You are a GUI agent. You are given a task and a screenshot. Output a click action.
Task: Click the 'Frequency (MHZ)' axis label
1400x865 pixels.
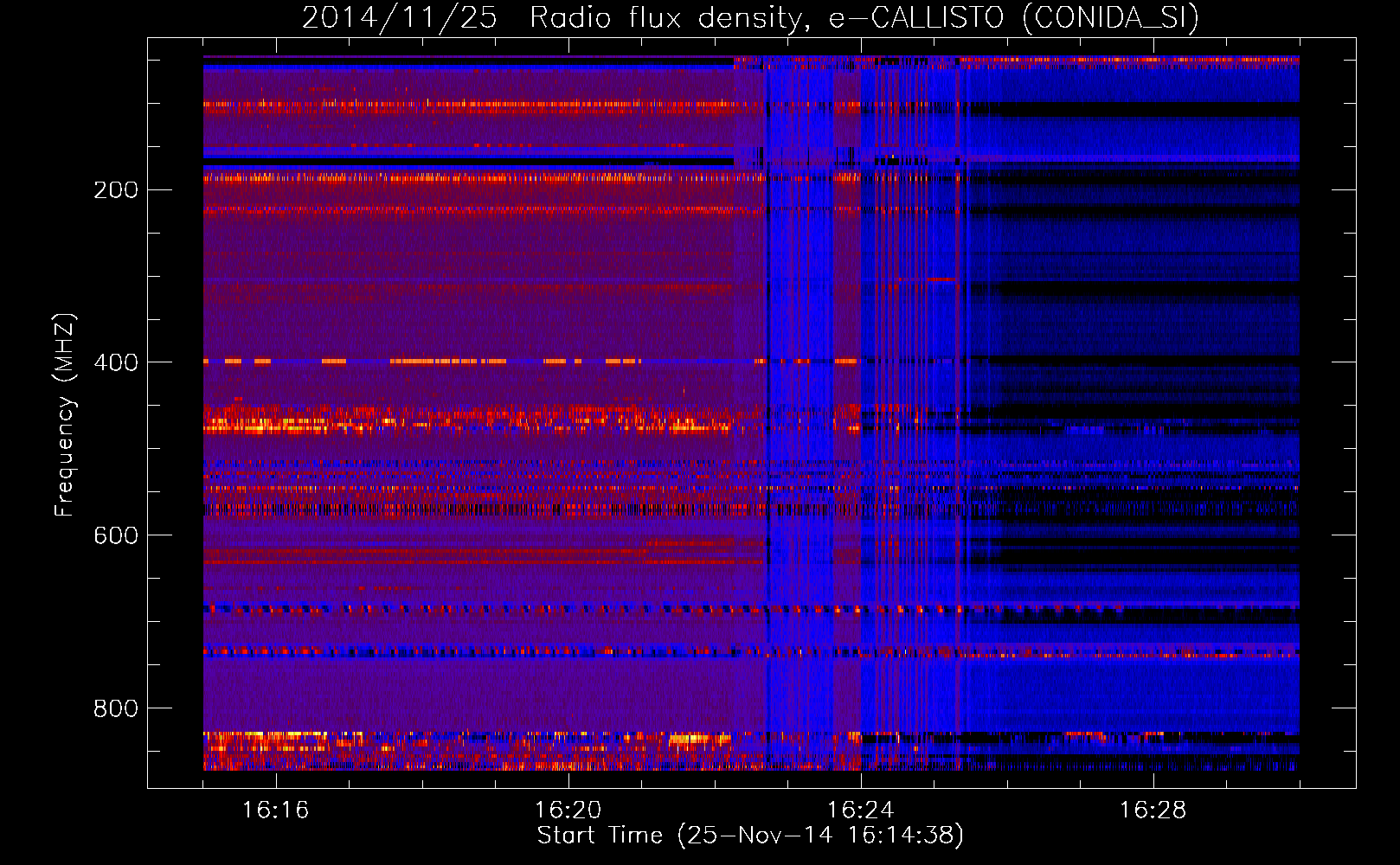[65, 415]
